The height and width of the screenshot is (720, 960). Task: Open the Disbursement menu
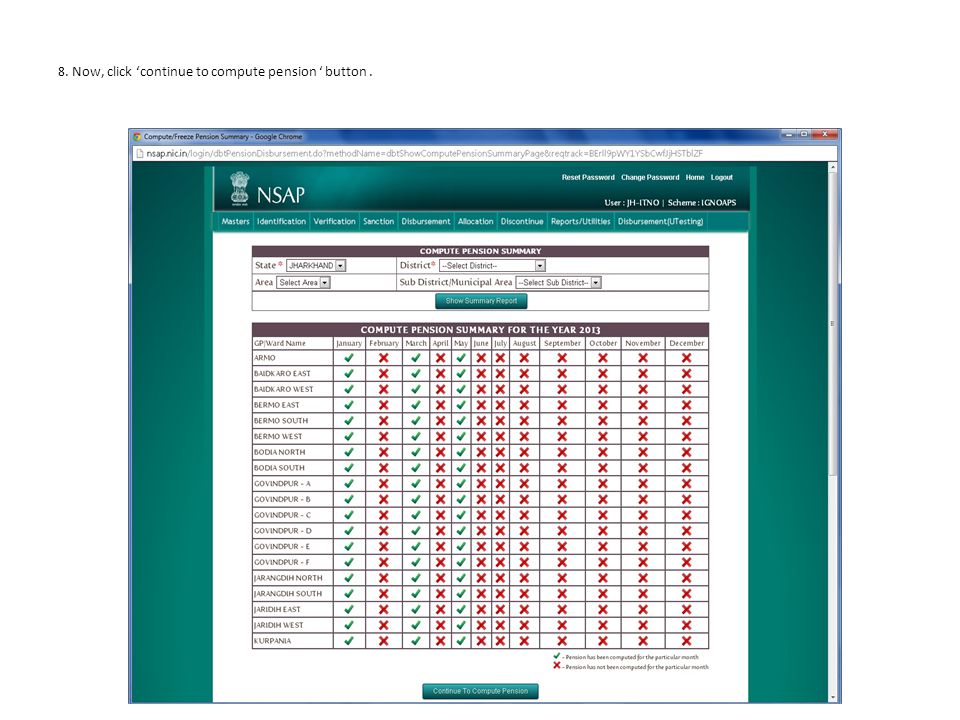tap(426, 222)
